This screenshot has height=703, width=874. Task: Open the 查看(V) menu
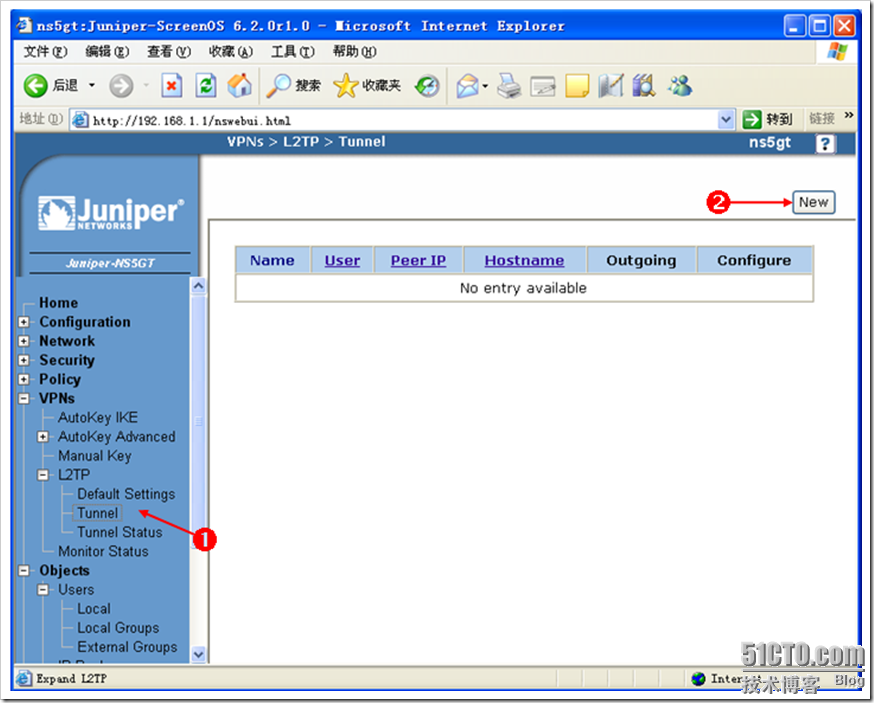(x=169, y=52)
